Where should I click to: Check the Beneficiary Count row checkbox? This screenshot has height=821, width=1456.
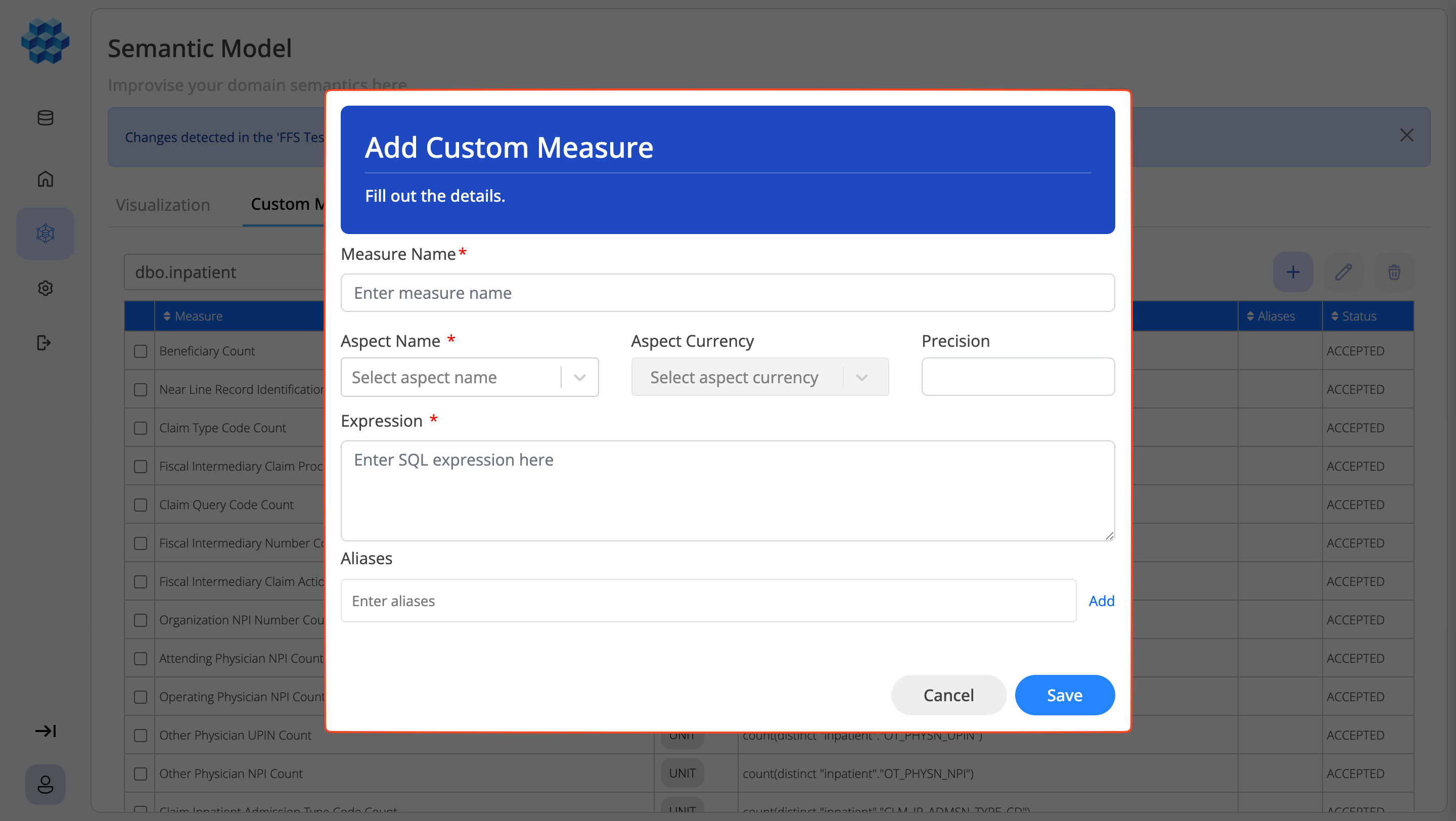point(140,351)
